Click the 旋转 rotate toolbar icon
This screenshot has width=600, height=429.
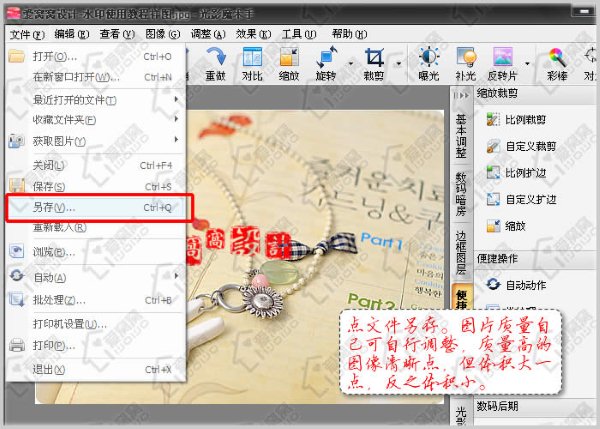pos(326,64)
